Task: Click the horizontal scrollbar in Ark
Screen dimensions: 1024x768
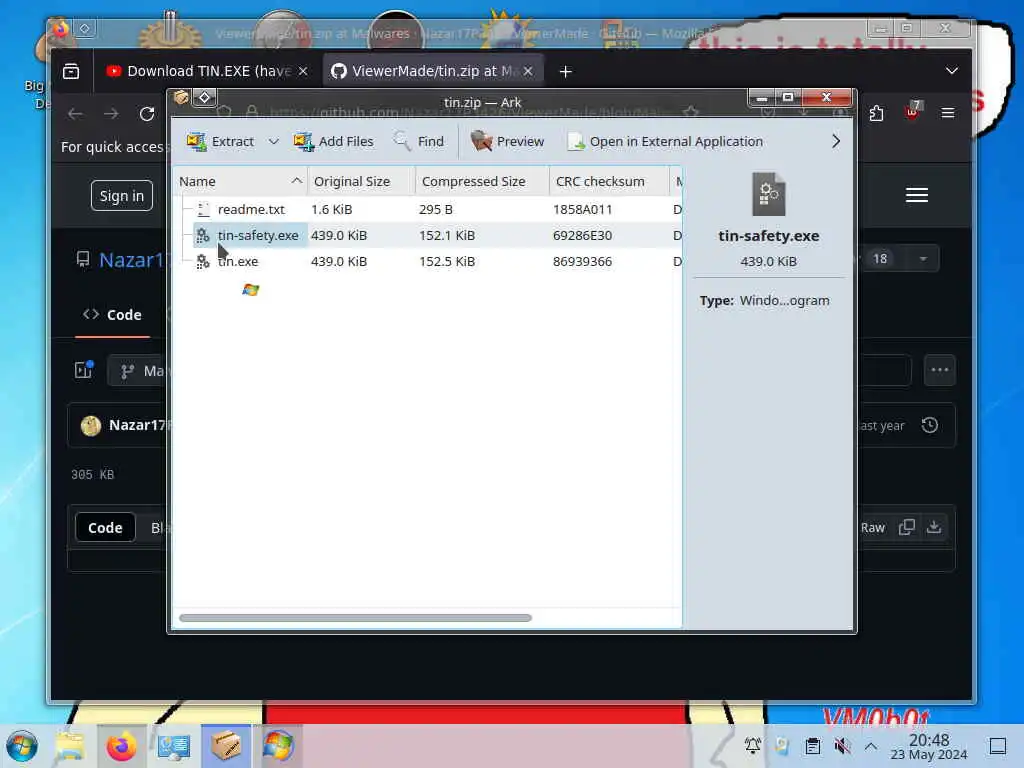Action: point(355,618)
